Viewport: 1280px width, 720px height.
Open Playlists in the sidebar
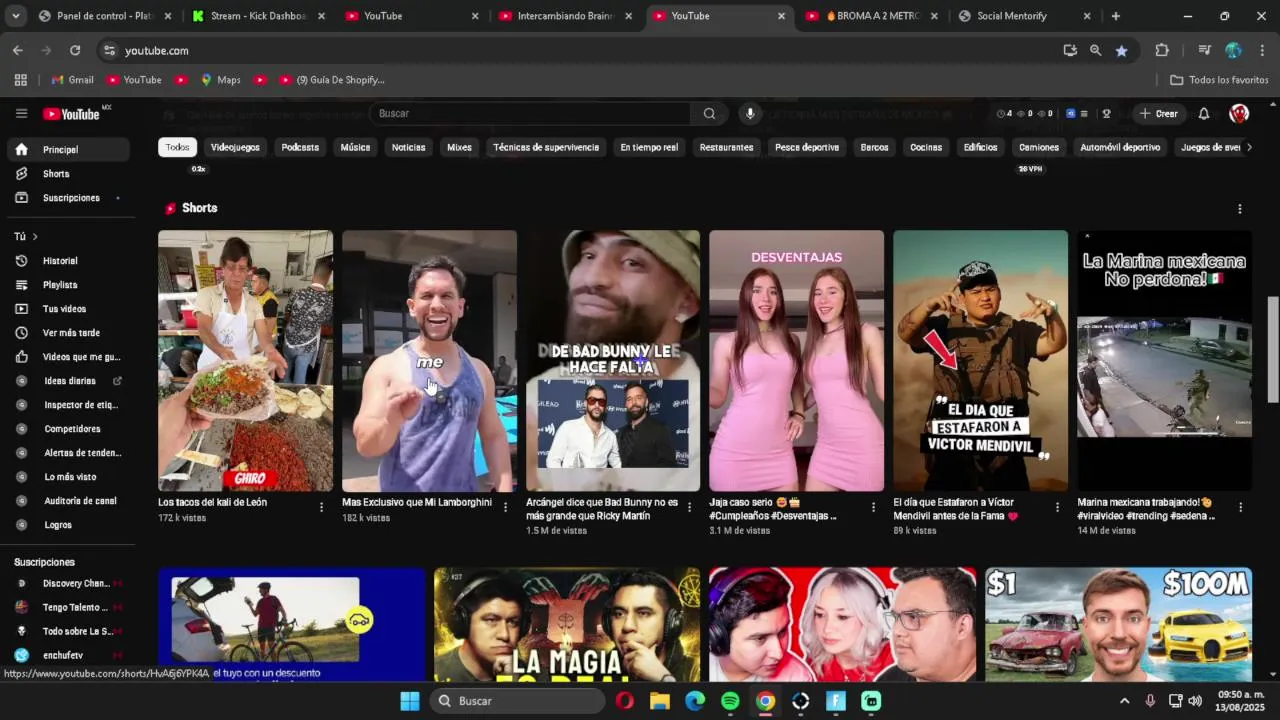[66, 285]
